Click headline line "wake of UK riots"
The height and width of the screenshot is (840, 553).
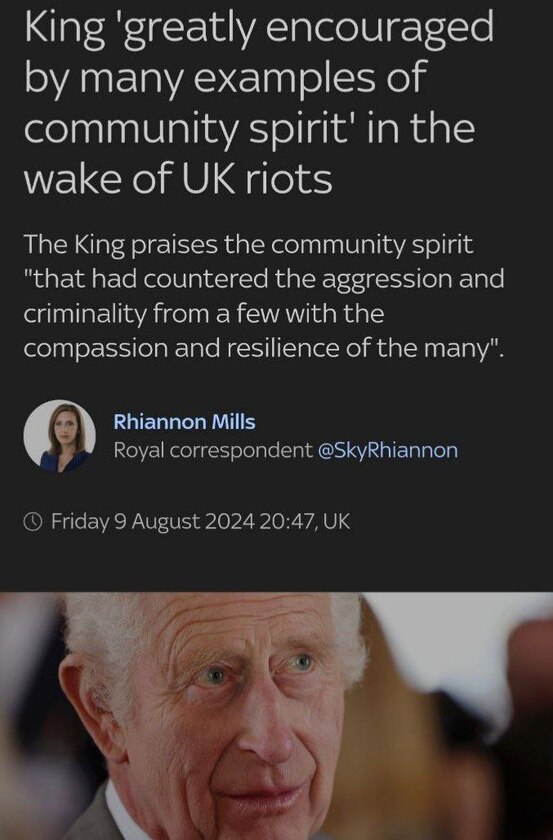click(178, 178)
